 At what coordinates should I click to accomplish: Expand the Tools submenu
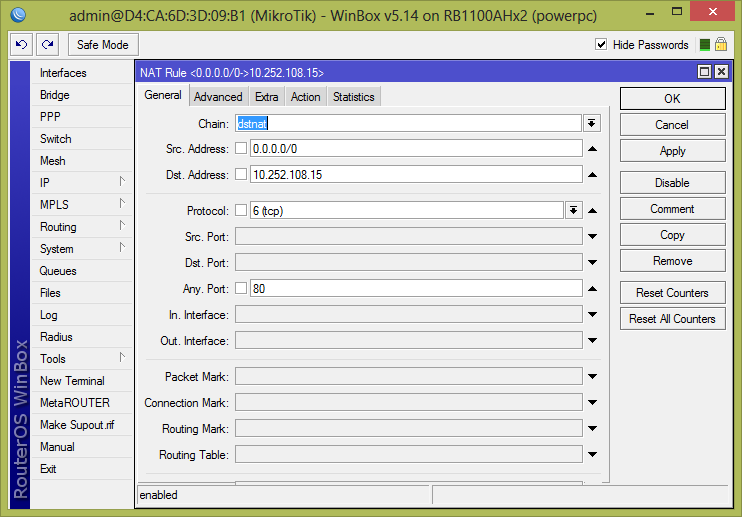point(82,359)
